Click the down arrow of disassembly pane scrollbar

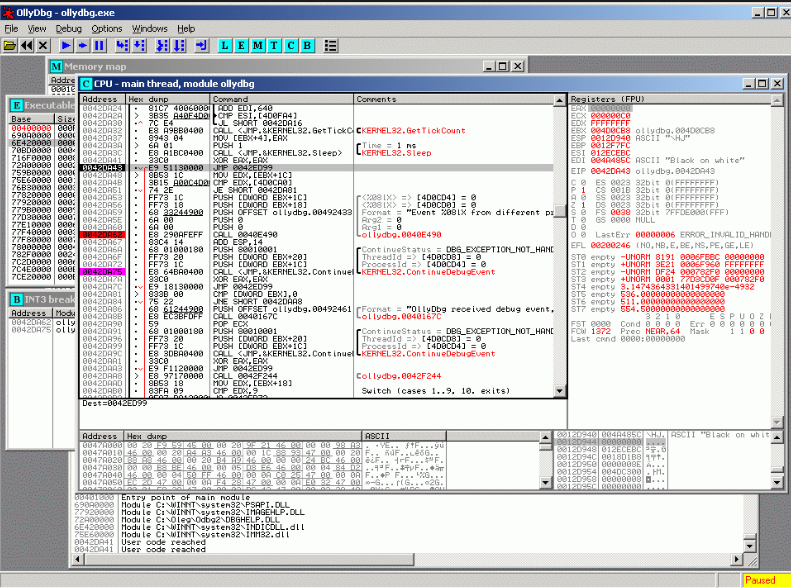(559, 391)
